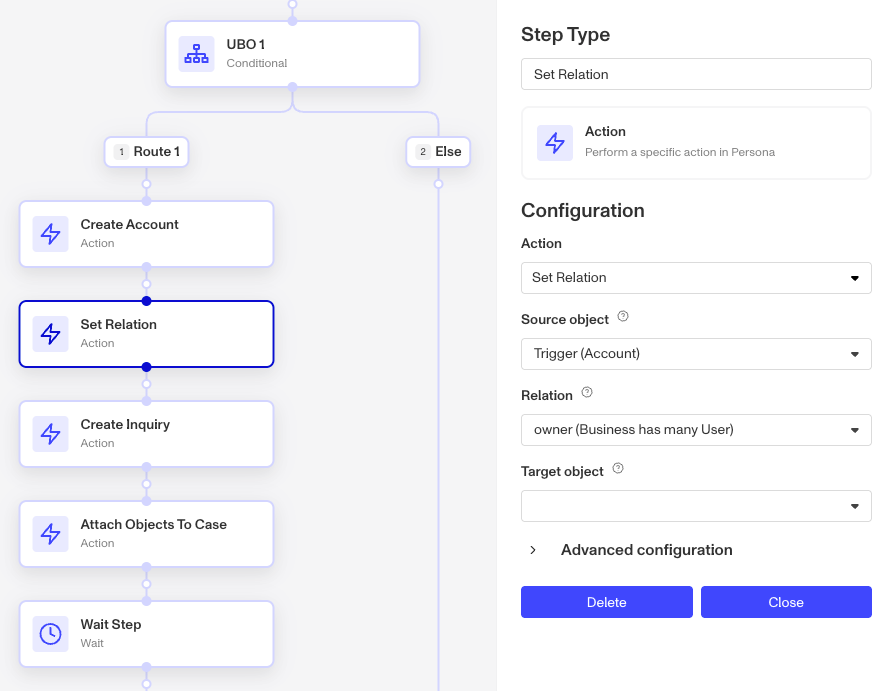The image size is (891, 691).
Task: Open the empty Target object dropdown
Action: pyautogui.click(x=696, y=506)
